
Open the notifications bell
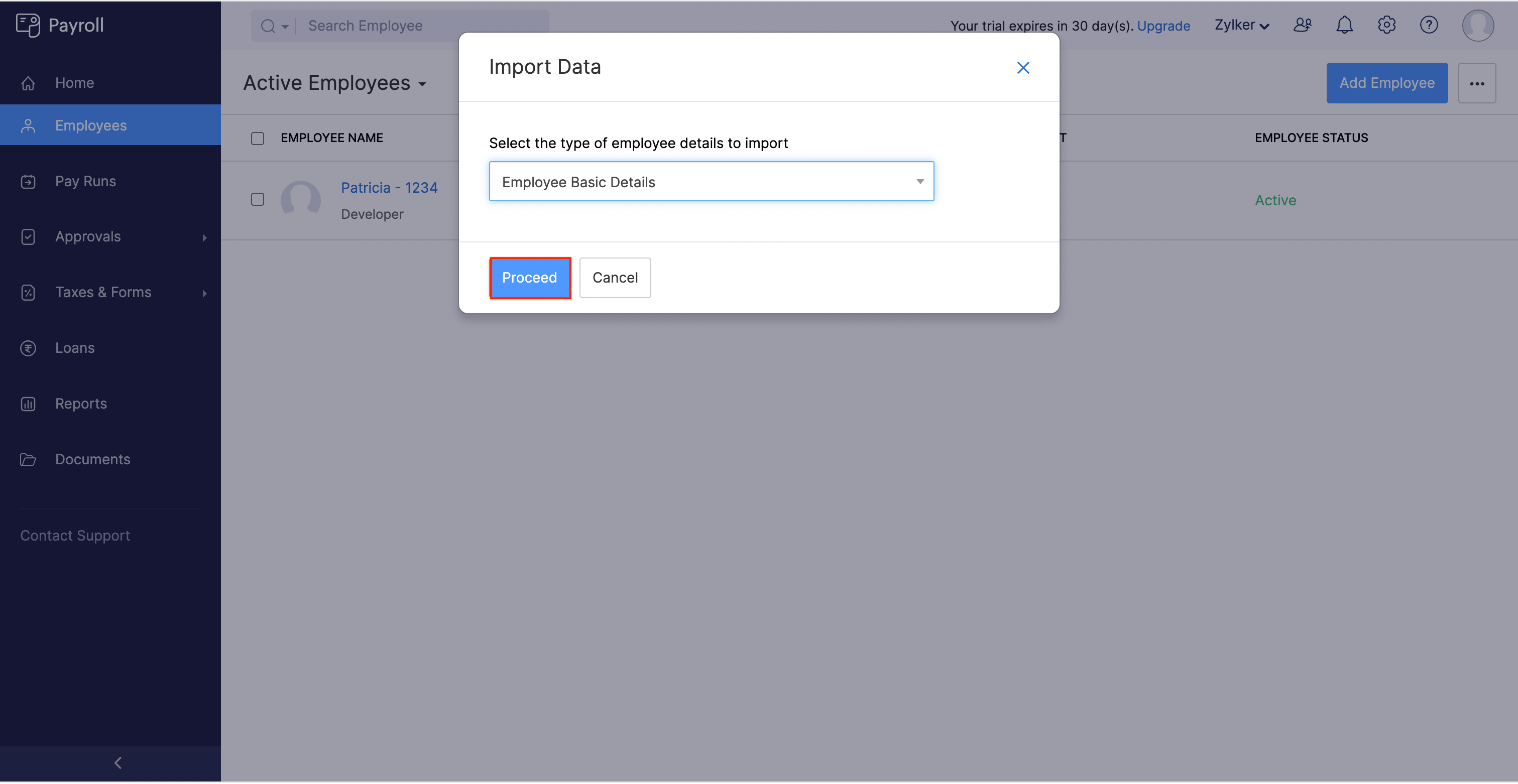pos(1344,25)
